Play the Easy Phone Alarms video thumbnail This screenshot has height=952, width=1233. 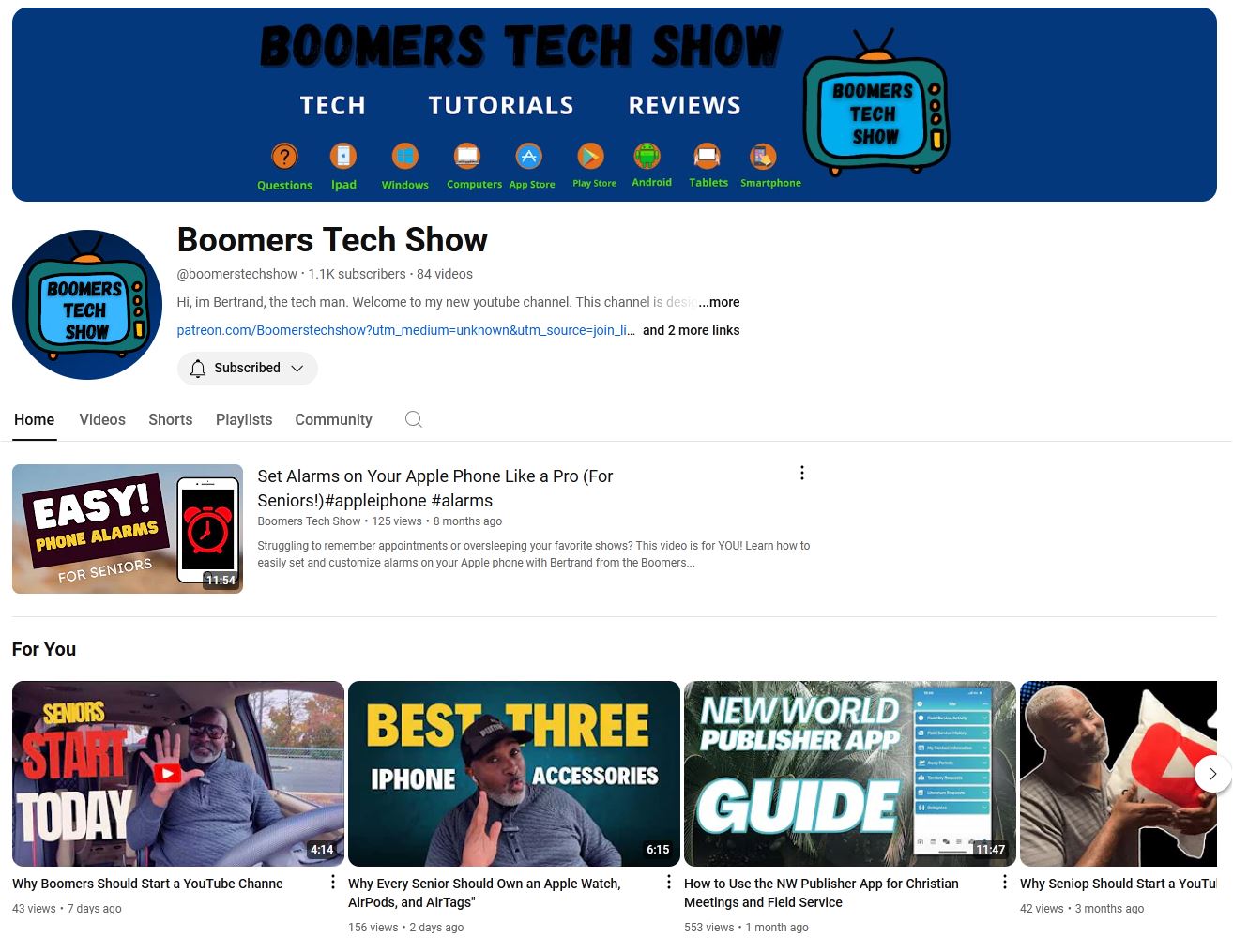pos(128,529)
